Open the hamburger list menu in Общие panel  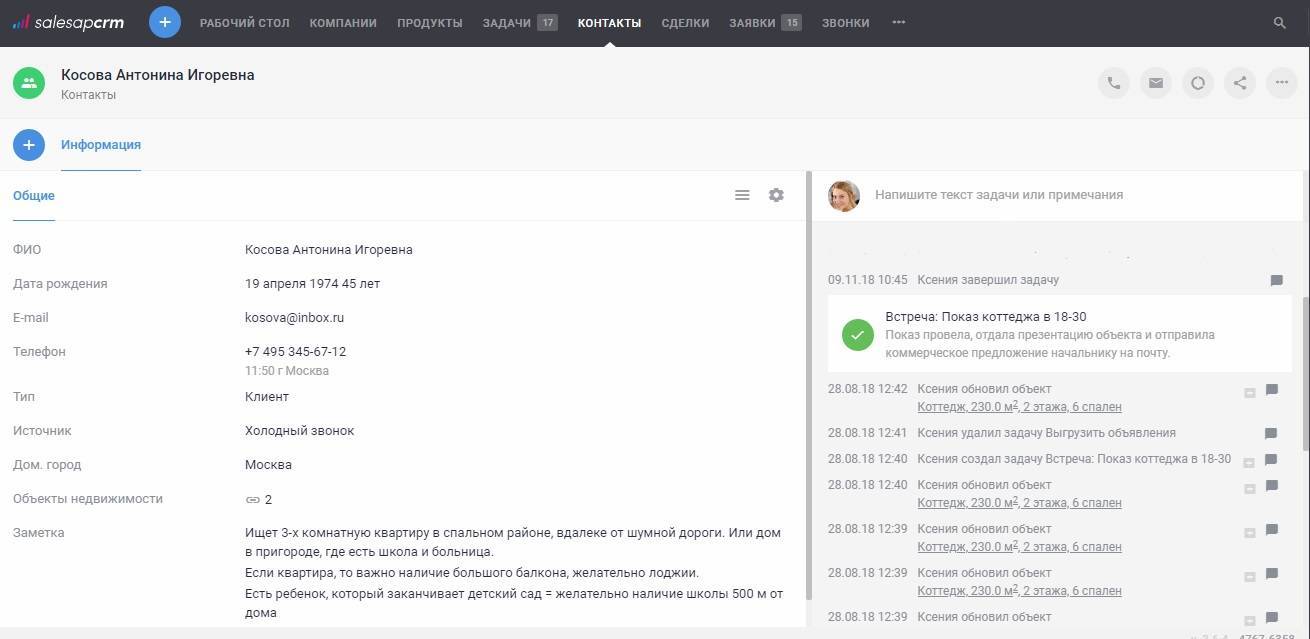coord(742,195)
